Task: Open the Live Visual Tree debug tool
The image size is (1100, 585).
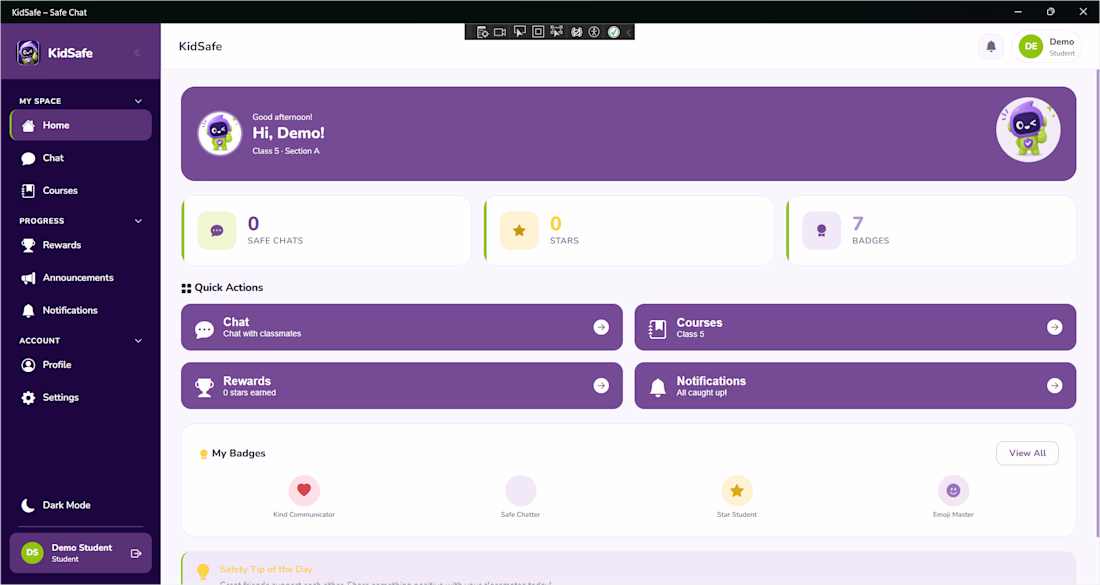Action: 482,32
